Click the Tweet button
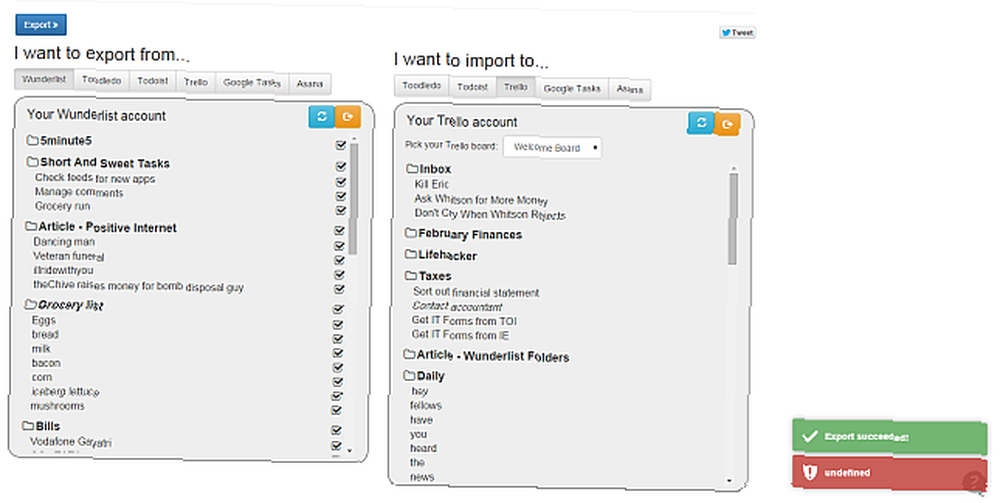Image resolution: width=1000 pixels, height=503 pixels. click(737, 33)
